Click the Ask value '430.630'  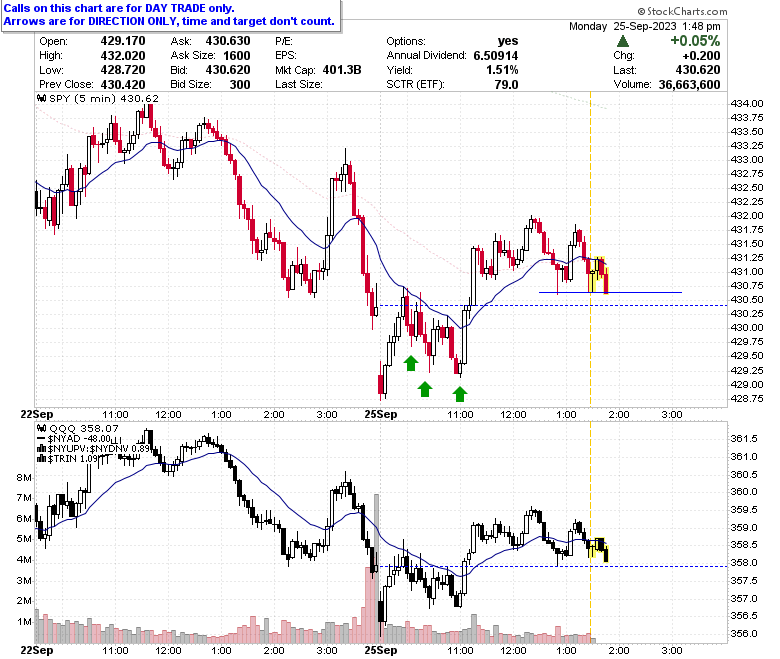228,41
